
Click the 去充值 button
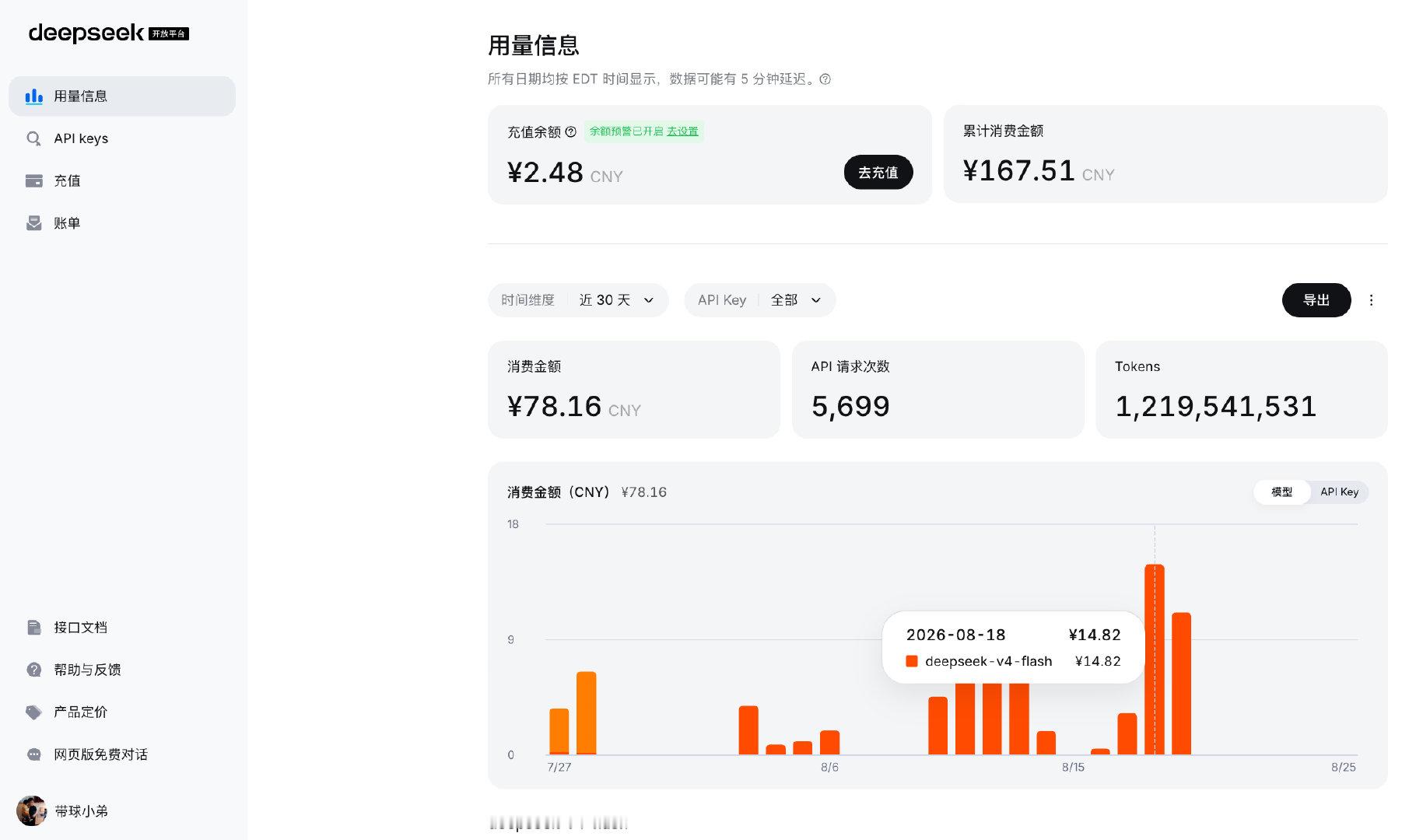click(878, 172)
